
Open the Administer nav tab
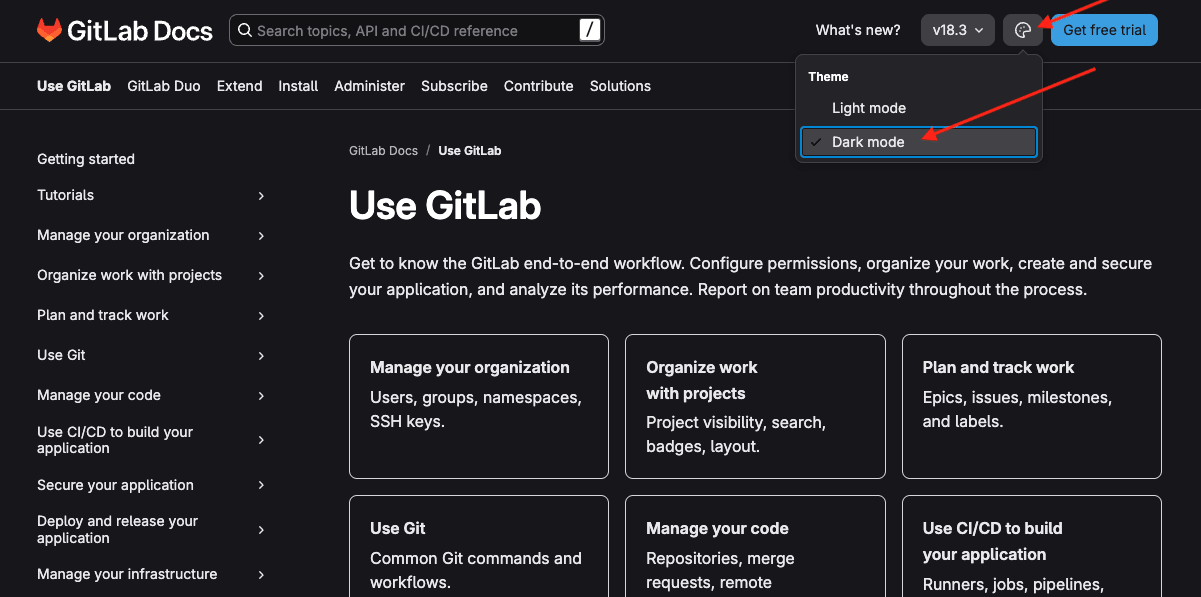coord(370,86)
